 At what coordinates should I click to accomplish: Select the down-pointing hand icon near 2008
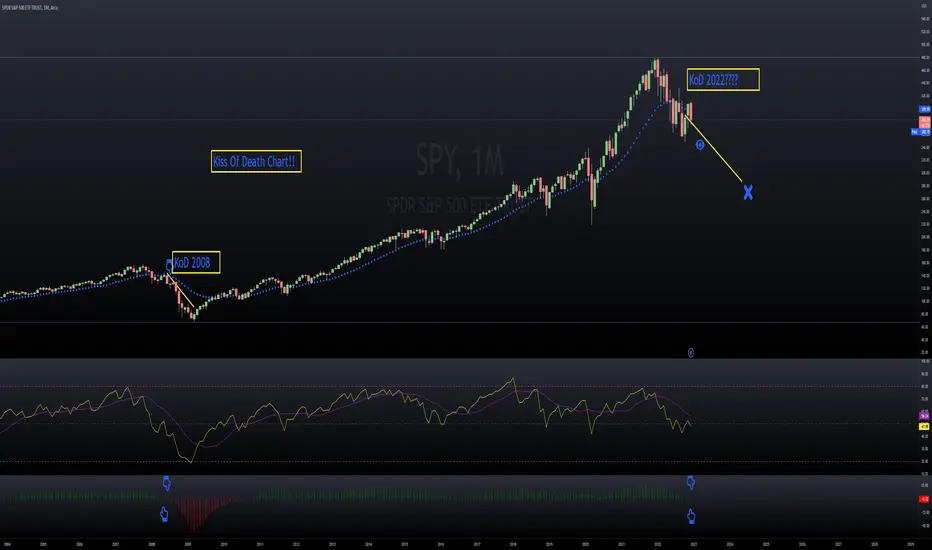pyautogui.click(x=167, y=483)
